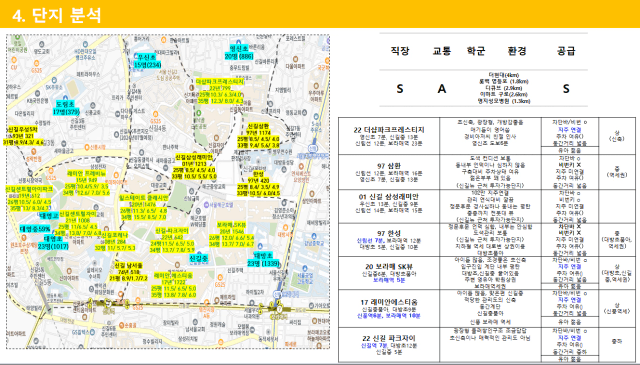This screenshot has width=640, height=365.
Task: Click the 'S' grade under 직장
Action: coord(400,89)
